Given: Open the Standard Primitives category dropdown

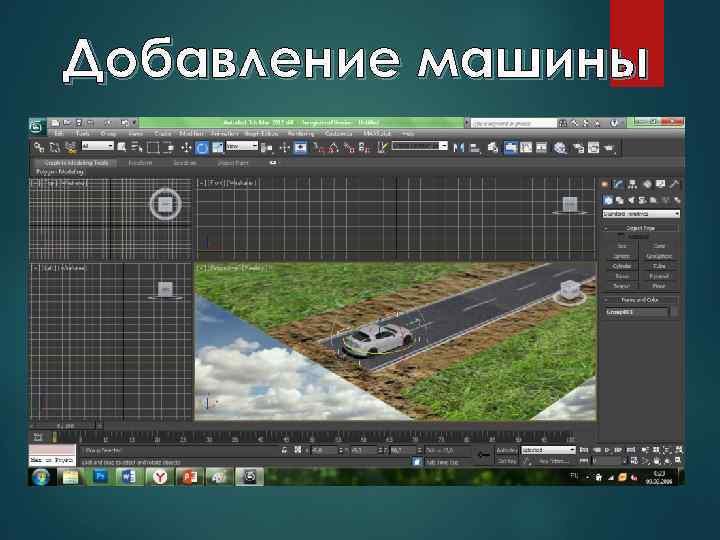Looking at the screenshot, I should tap(641, 214).
